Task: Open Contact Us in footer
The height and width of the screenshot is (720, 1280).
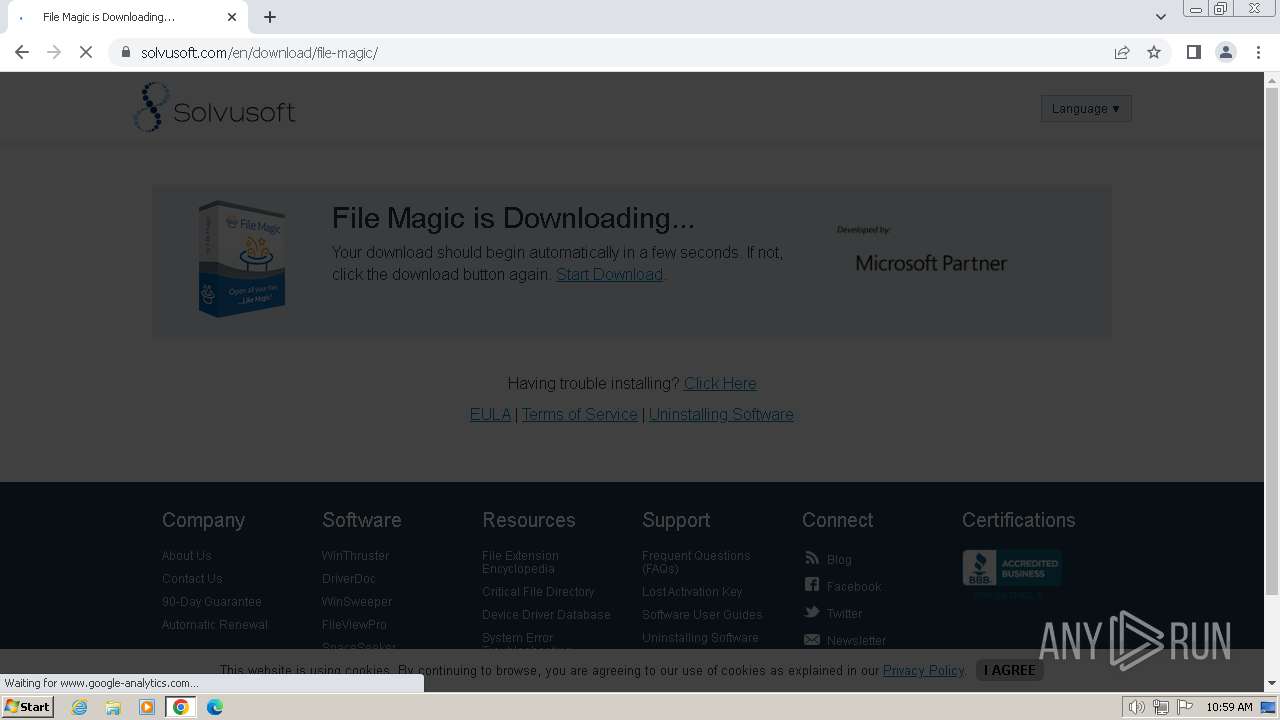Action: point(192,579)
